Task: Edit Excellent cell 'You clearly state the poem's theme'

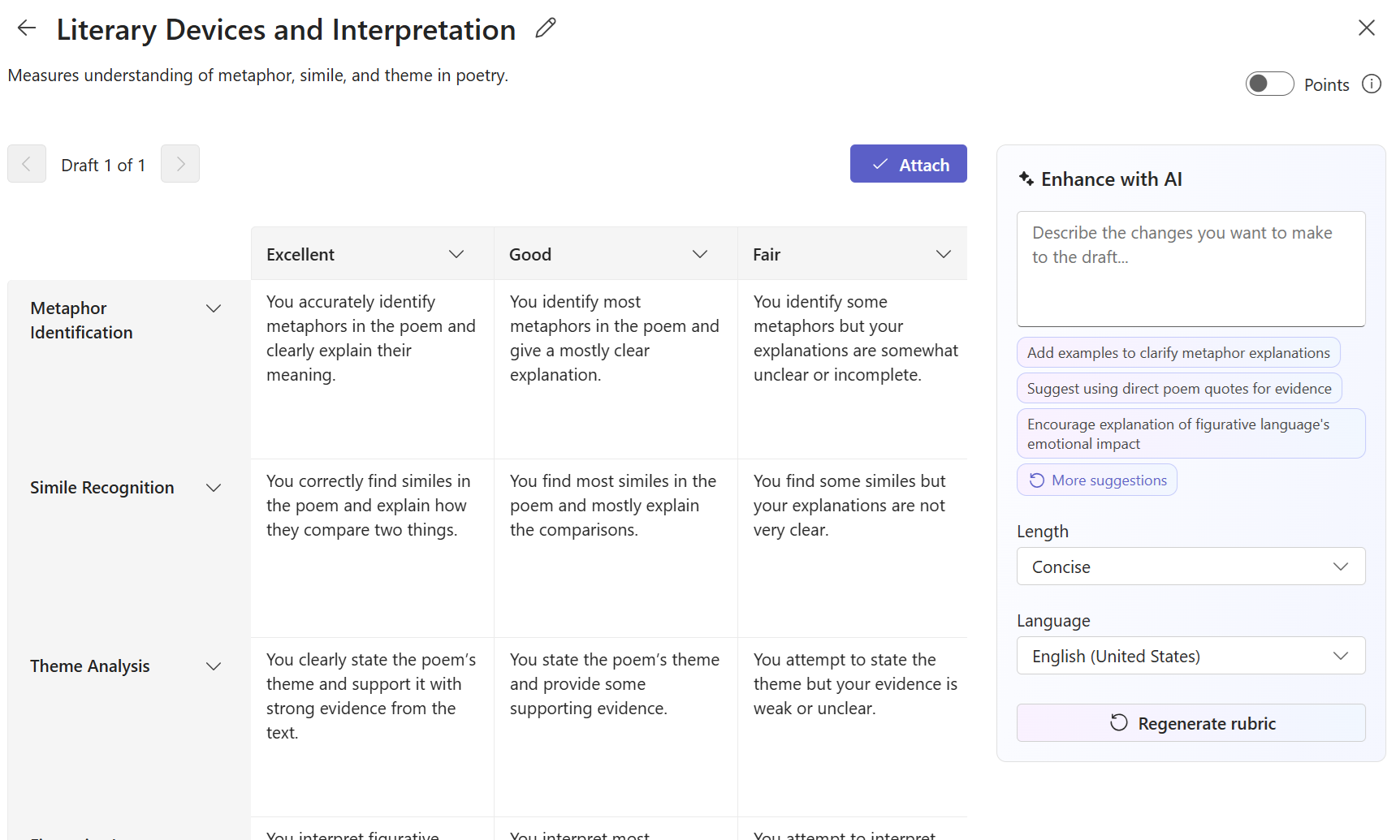Action: (372, 727)
